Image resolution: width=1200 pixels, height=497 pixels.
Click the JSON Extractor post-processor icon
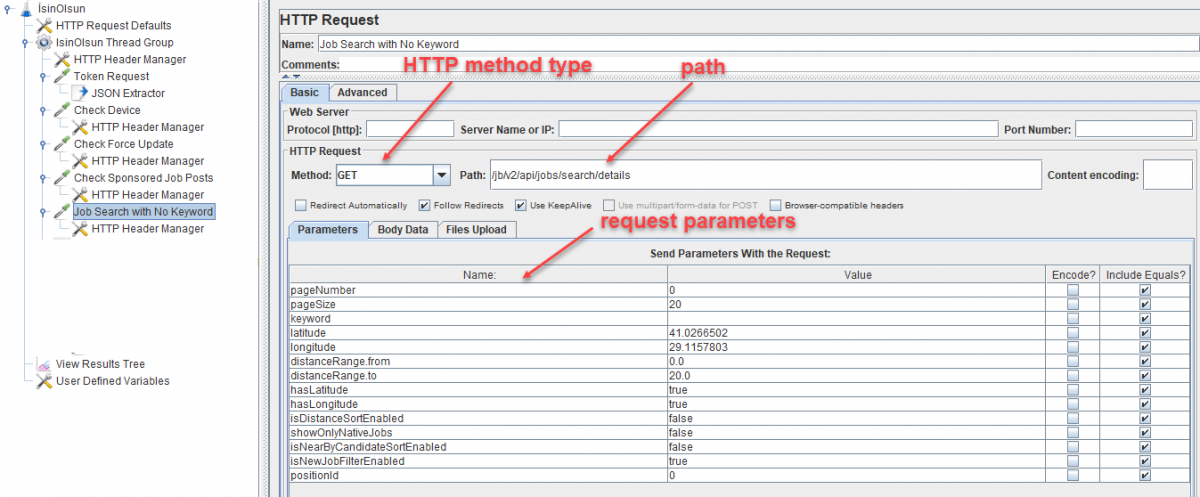[x=80, y=93]
